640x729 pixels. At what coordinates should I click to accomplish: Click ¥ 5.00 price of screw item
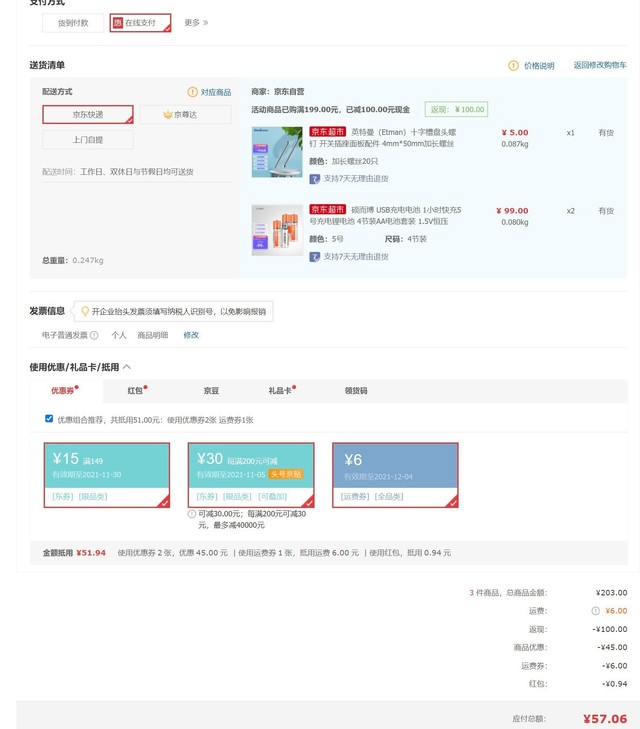515,133
